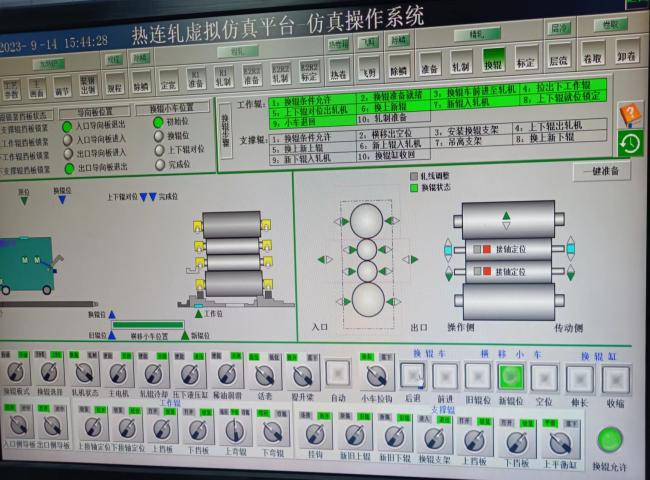Click the 卸卷 button at top right
650x480 pixels.
(x=627, y=57)
